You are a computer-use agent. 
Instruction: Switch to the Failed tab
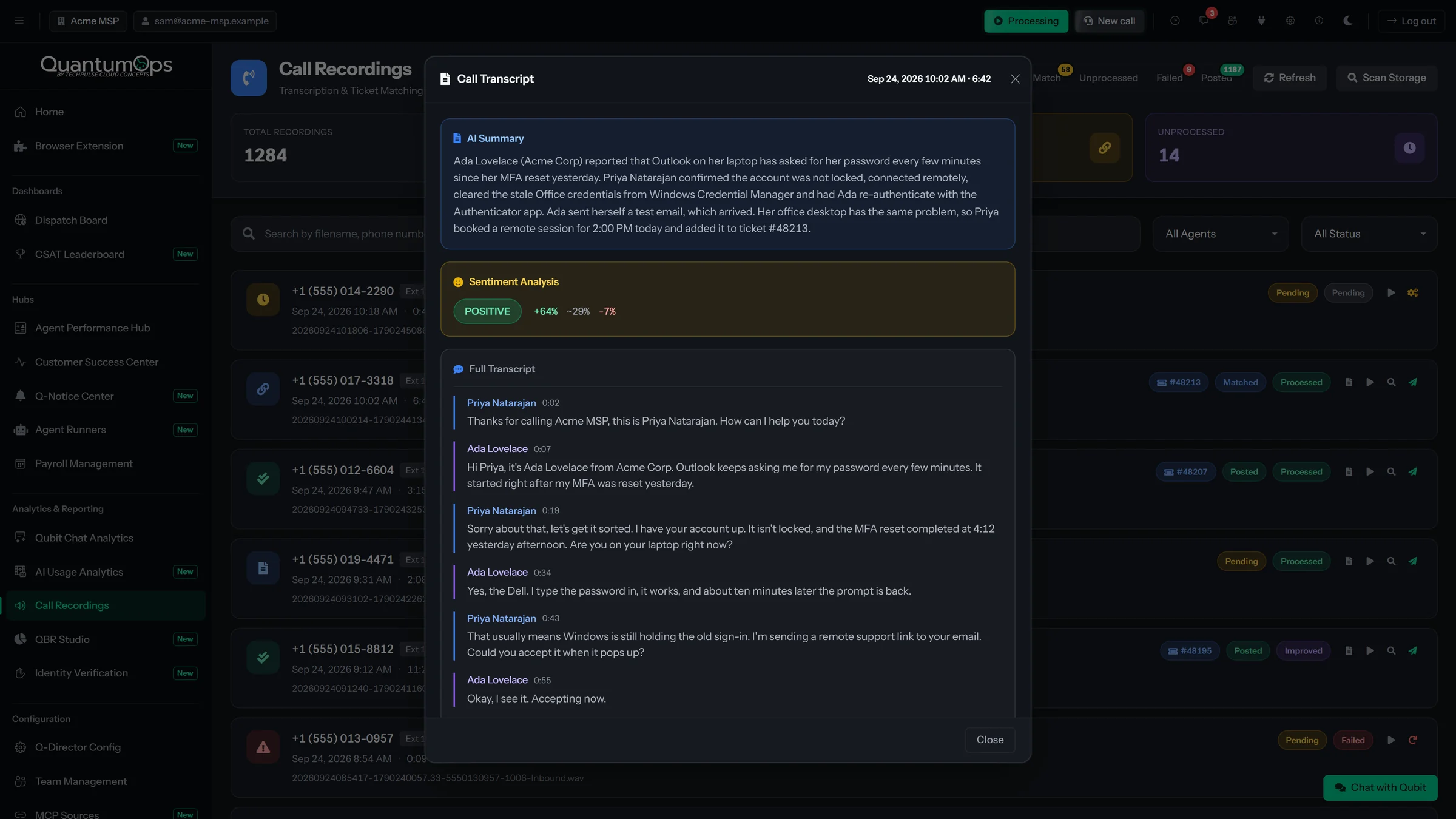[1169, 78]
